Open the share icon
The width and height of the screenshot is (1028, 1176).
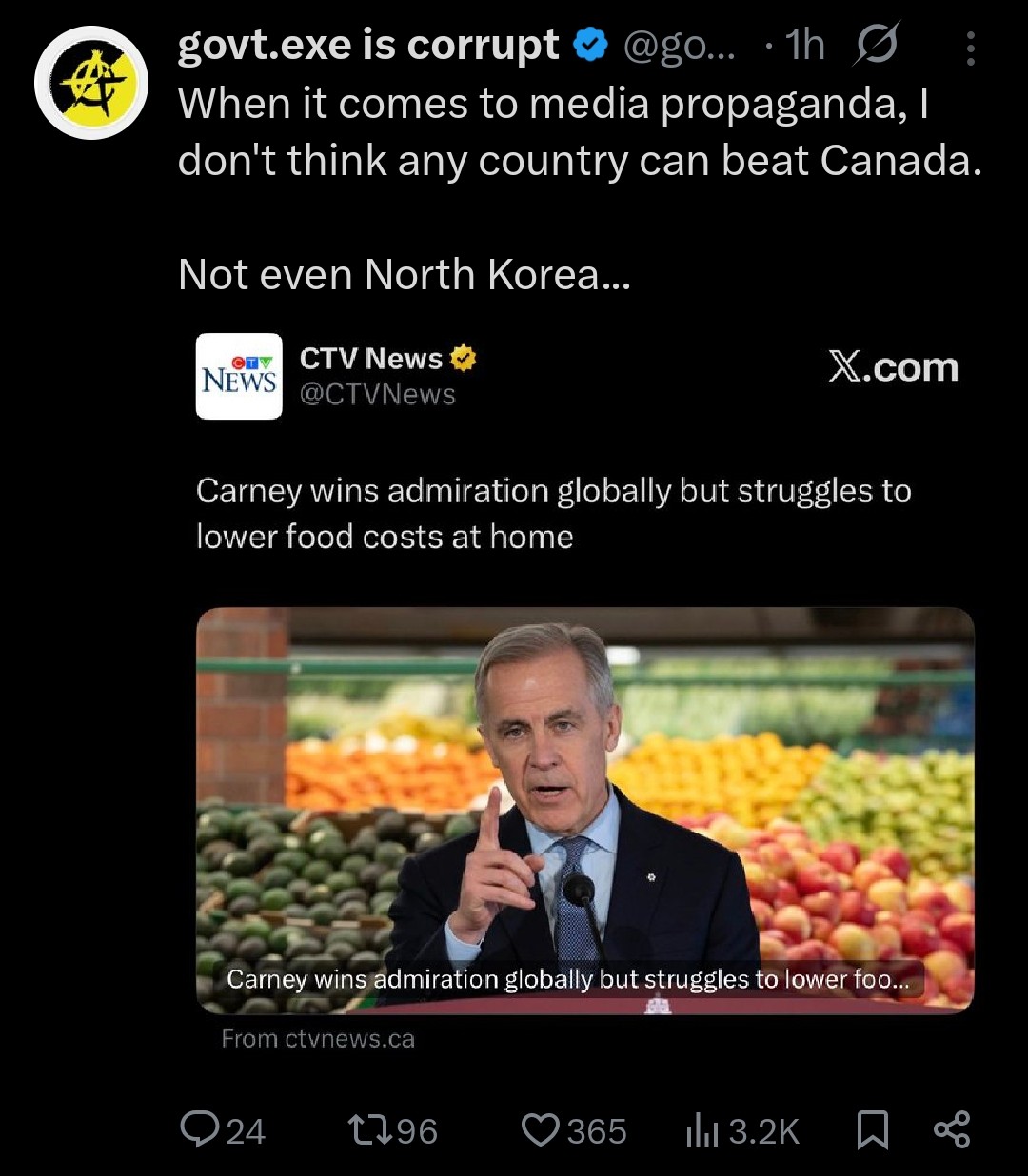click(x=952, y=1129)
